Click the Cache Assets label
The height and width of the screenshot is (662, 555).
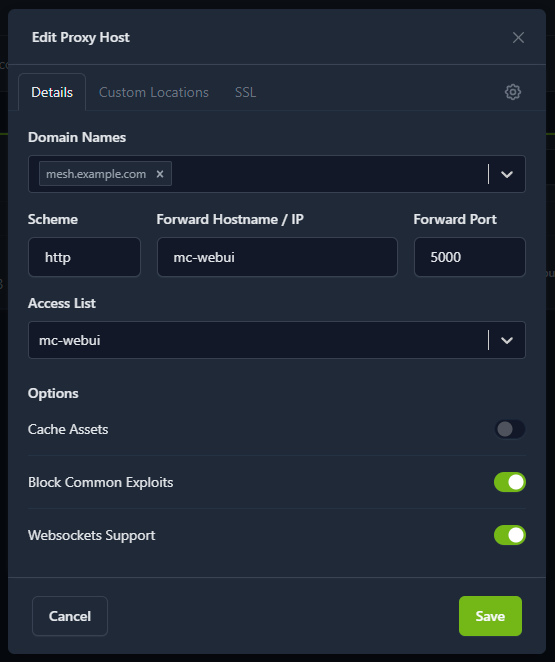(x=68, y=429)
